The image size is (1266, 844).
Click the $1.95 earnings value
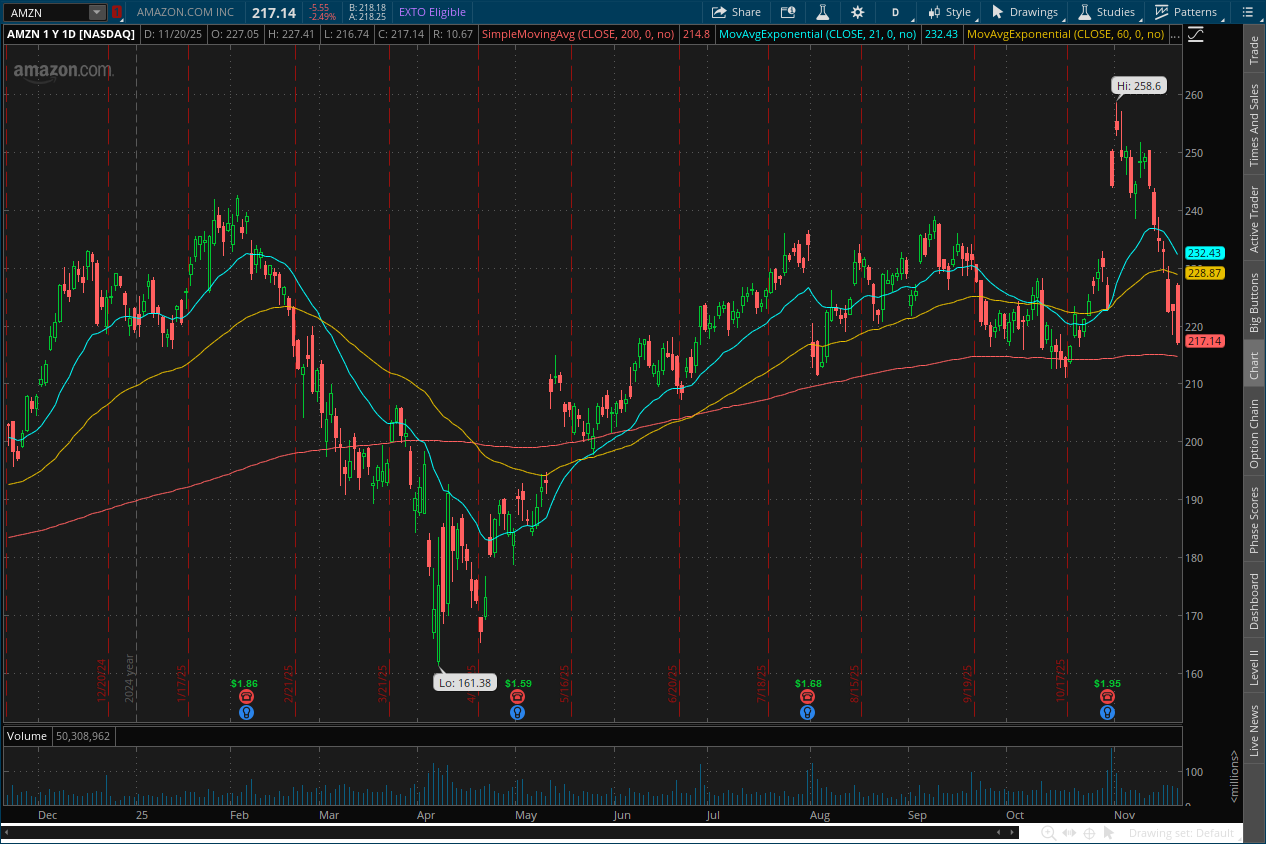pos(1107,684)
